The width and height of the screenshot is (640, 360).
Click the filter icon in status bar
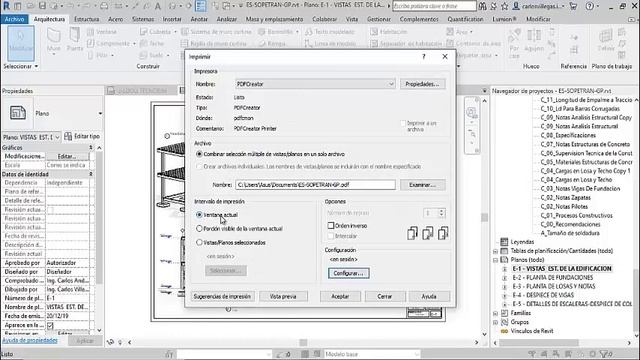click(604, 354)
